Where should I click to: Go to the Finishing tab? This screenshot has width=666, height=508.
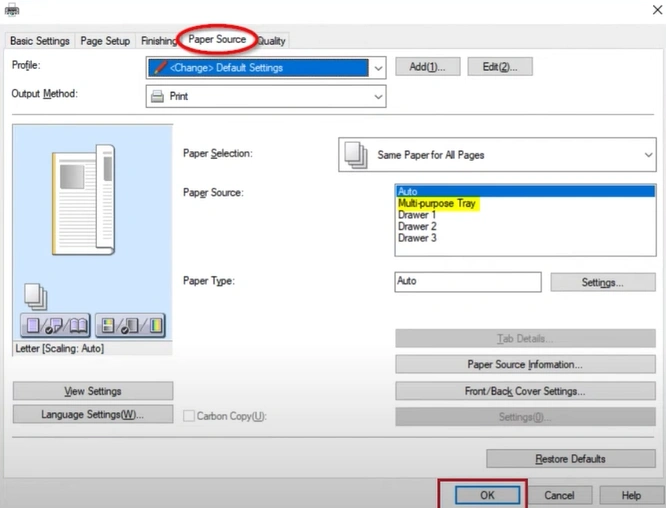pos(158,41)
